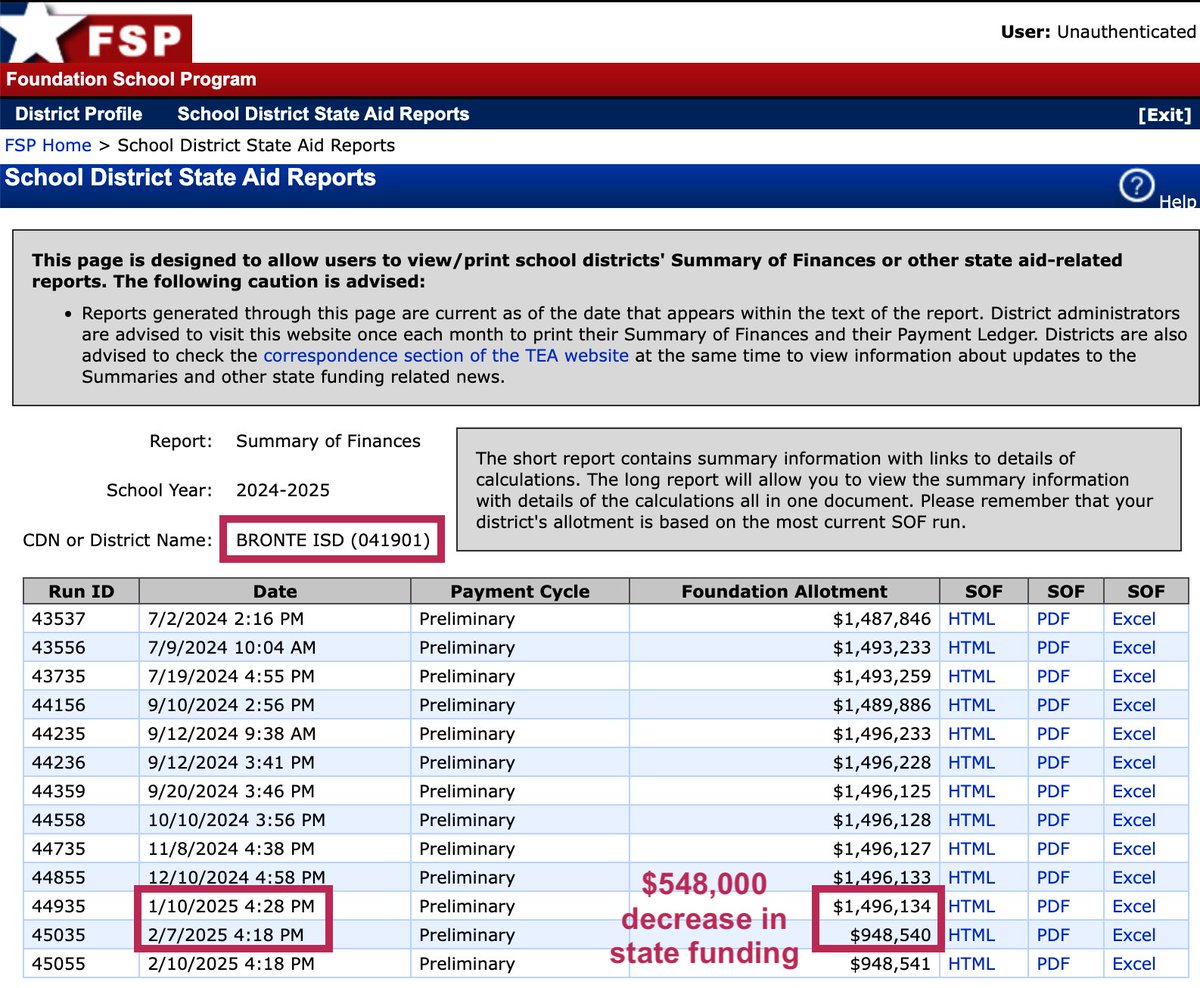Click the Run ID column header
The height and width of the screenshot is (988, 1200).
pos(81,591)
